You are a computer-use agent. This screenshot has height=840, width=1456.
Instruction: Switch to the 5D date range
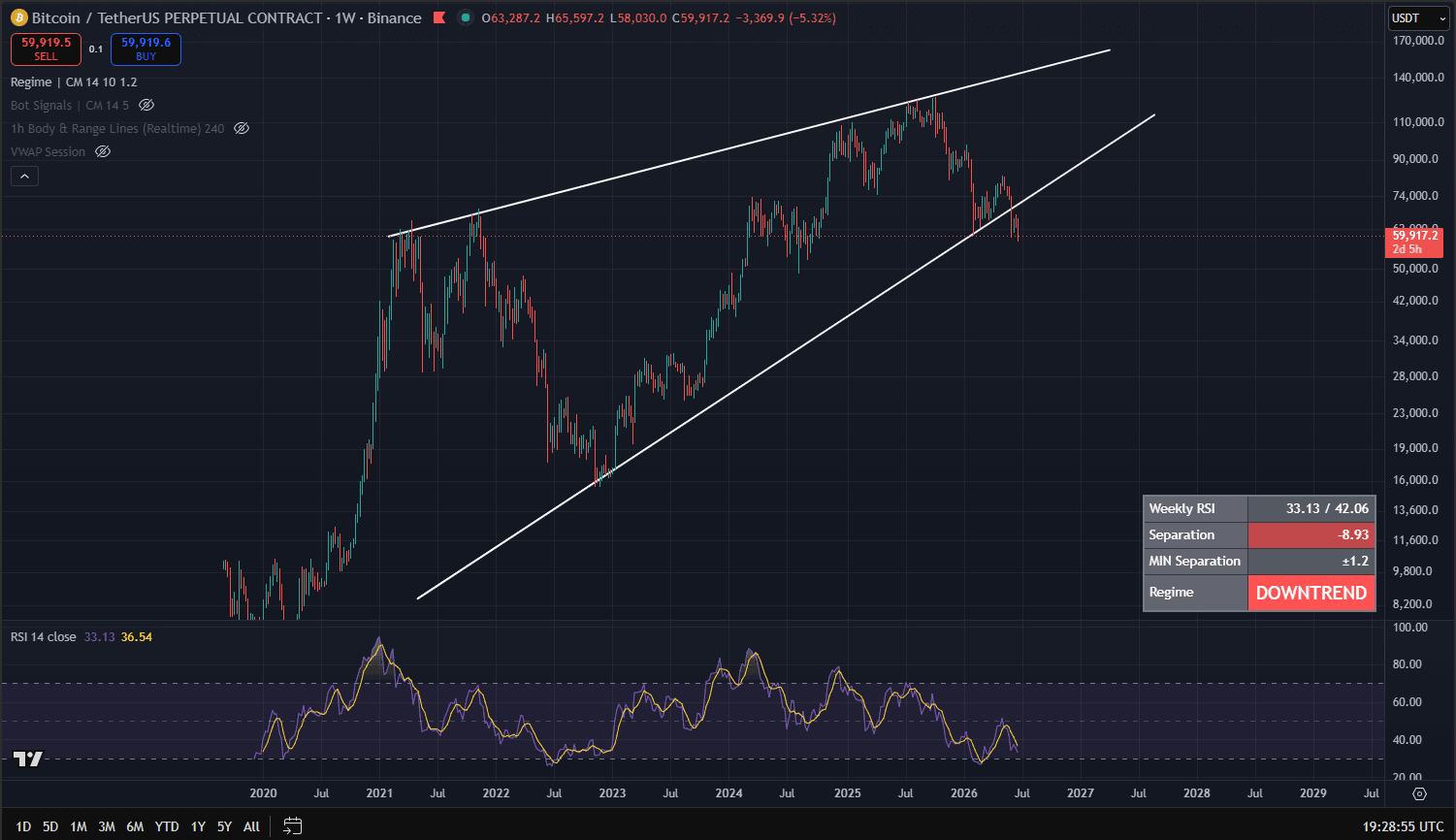tap(50, 826)
